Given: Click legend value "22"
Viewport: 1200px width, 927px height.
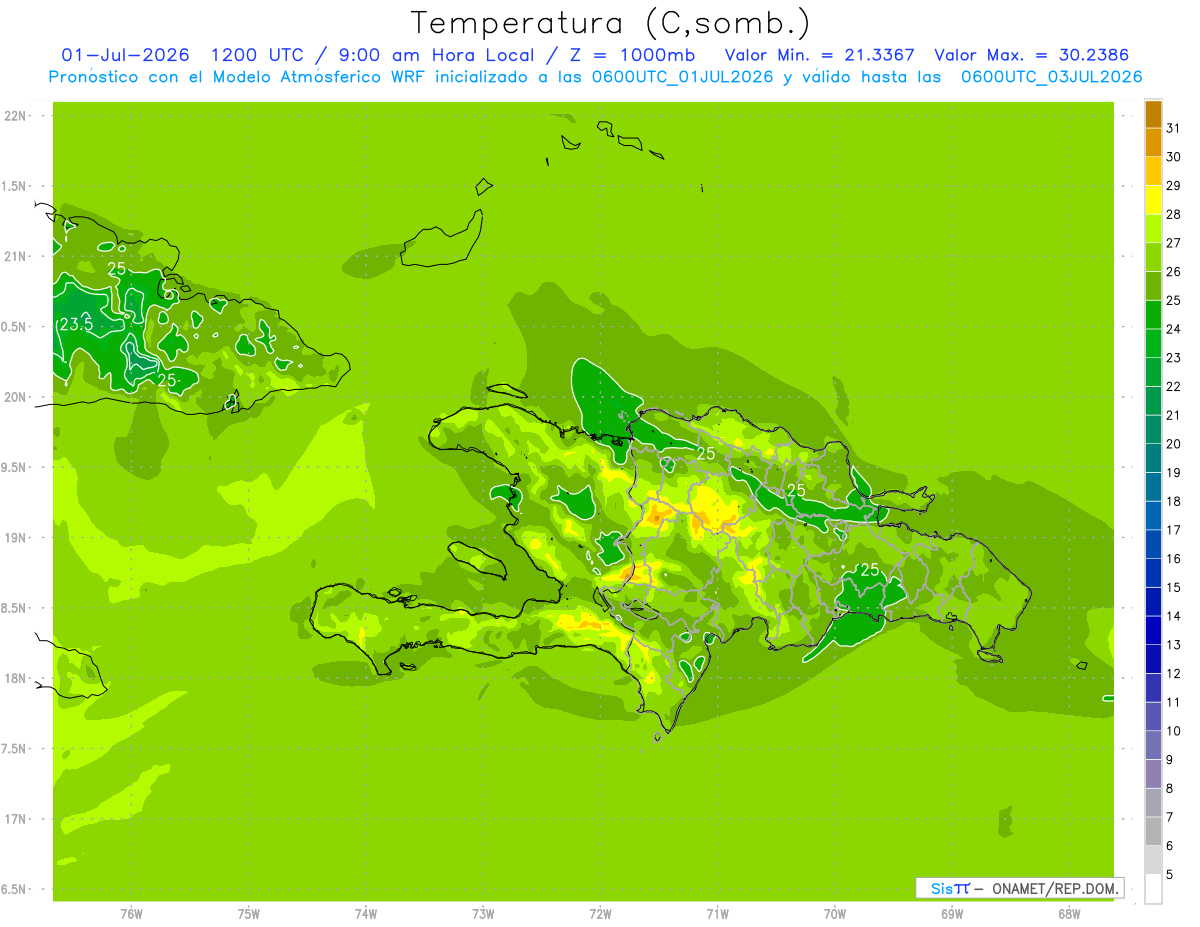Looking at the screenshot, I should pos(1173,387).
